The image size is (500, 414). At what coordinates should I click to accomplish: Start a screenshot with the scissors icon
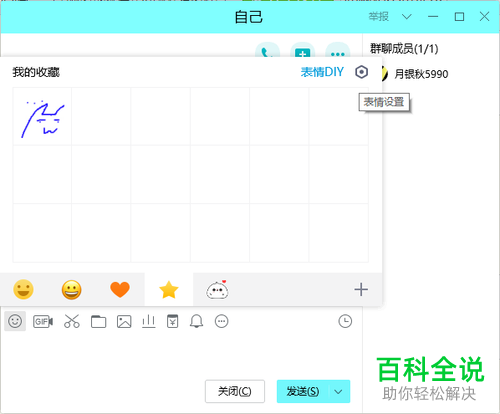(x=72, y=321)
